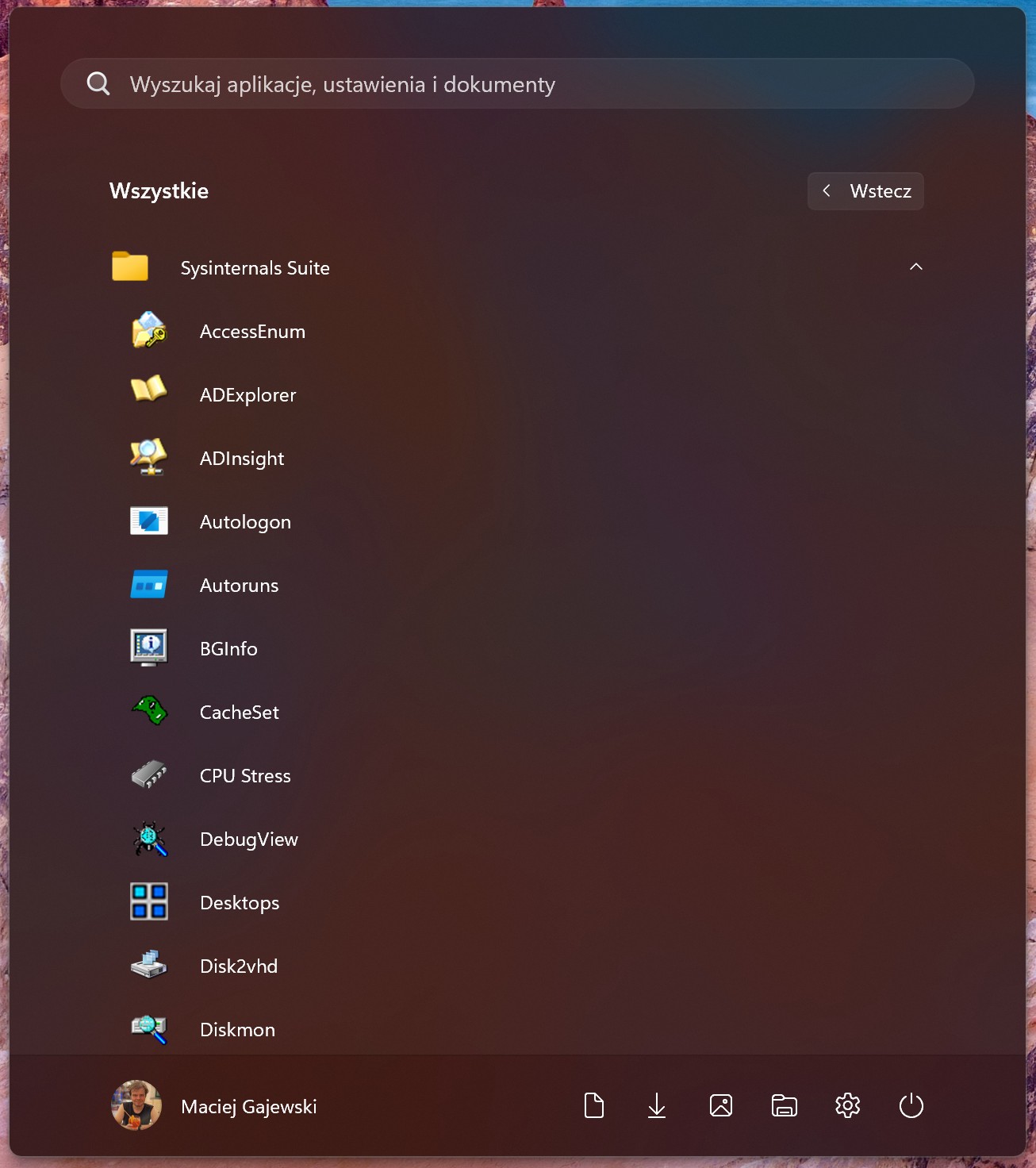Open Downloads icon in footer
The image size is (1036, 1168).
coord(657,1105)
